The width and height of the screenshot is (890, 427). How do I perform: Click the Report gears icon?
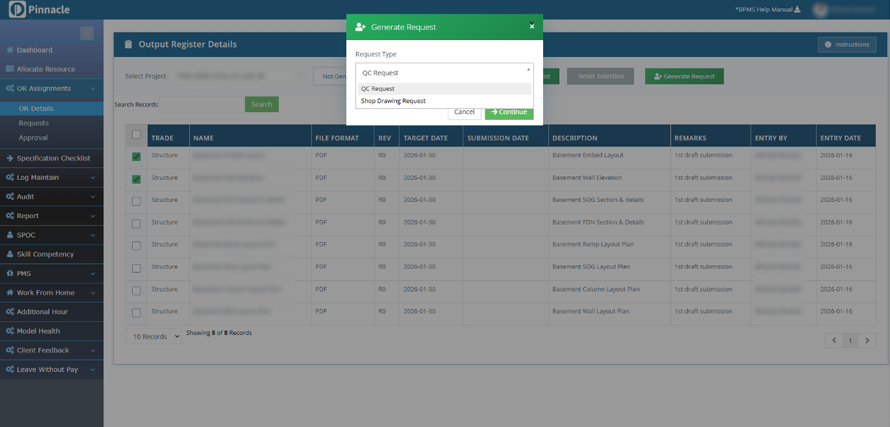[x=10, y=216]
